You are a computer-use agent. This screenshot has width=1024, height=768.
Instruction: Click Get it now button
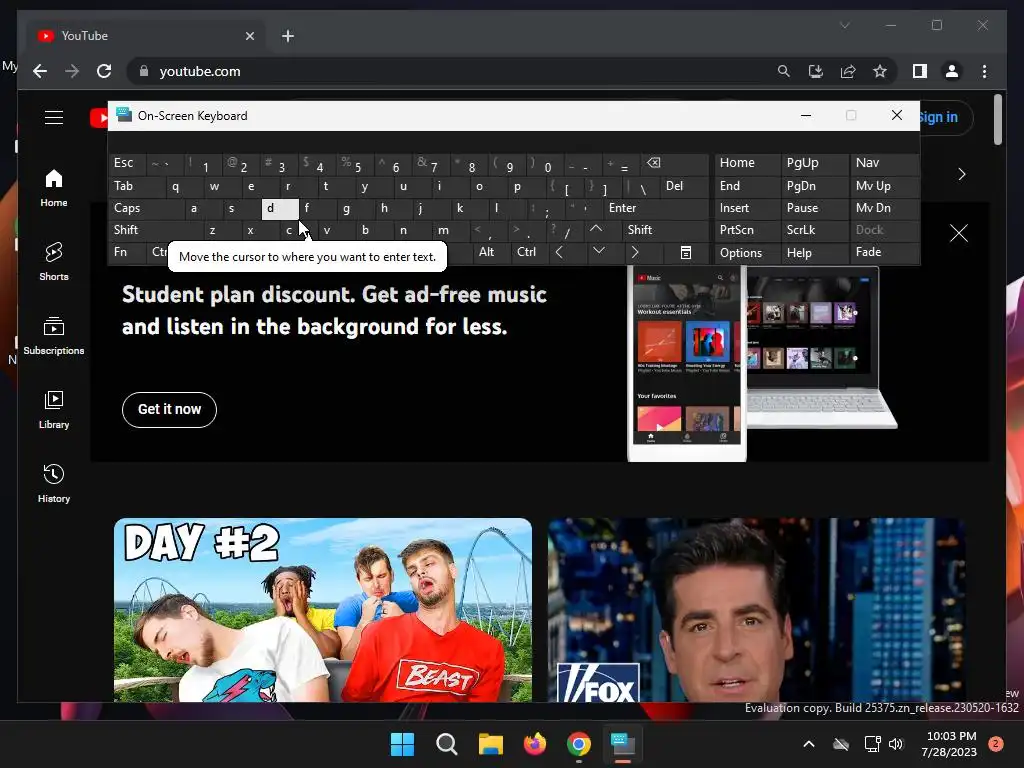(169, 409)
